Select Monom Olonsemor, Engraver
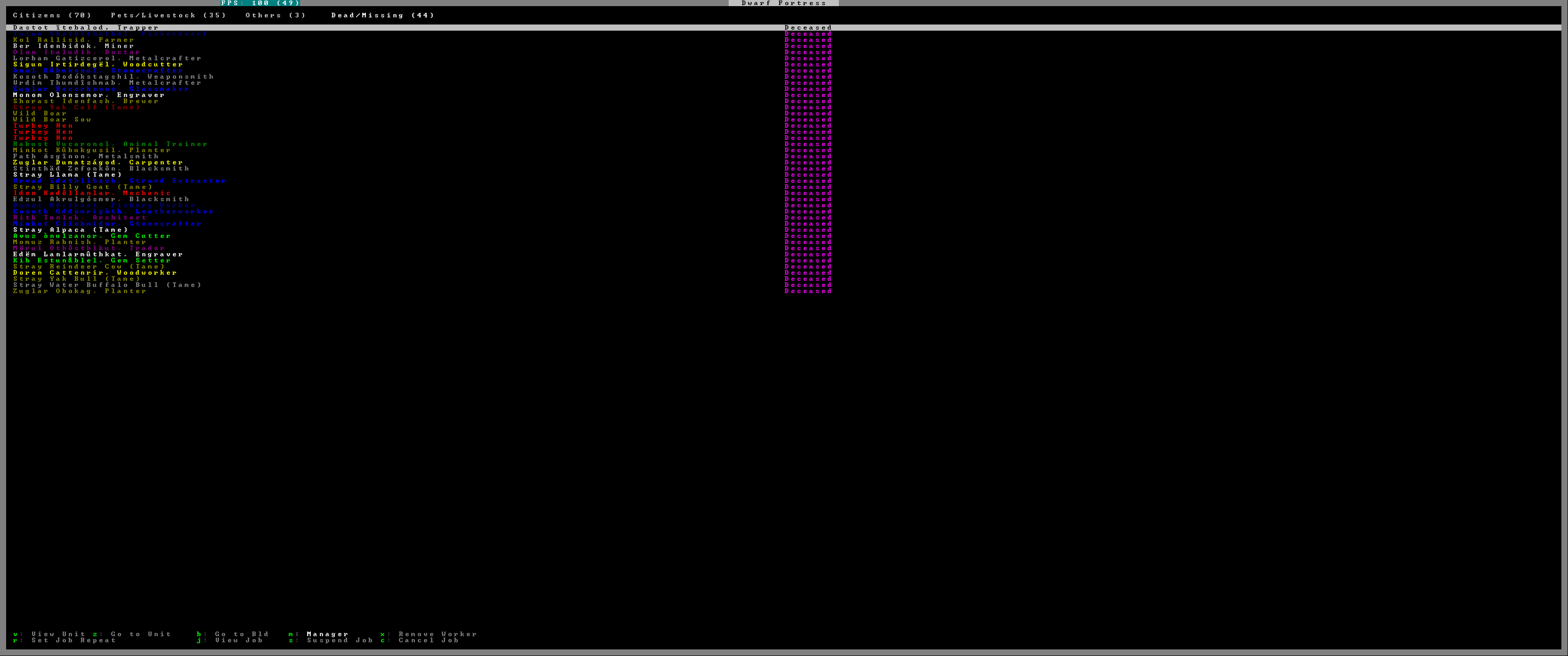 click(x=89, y=95)
